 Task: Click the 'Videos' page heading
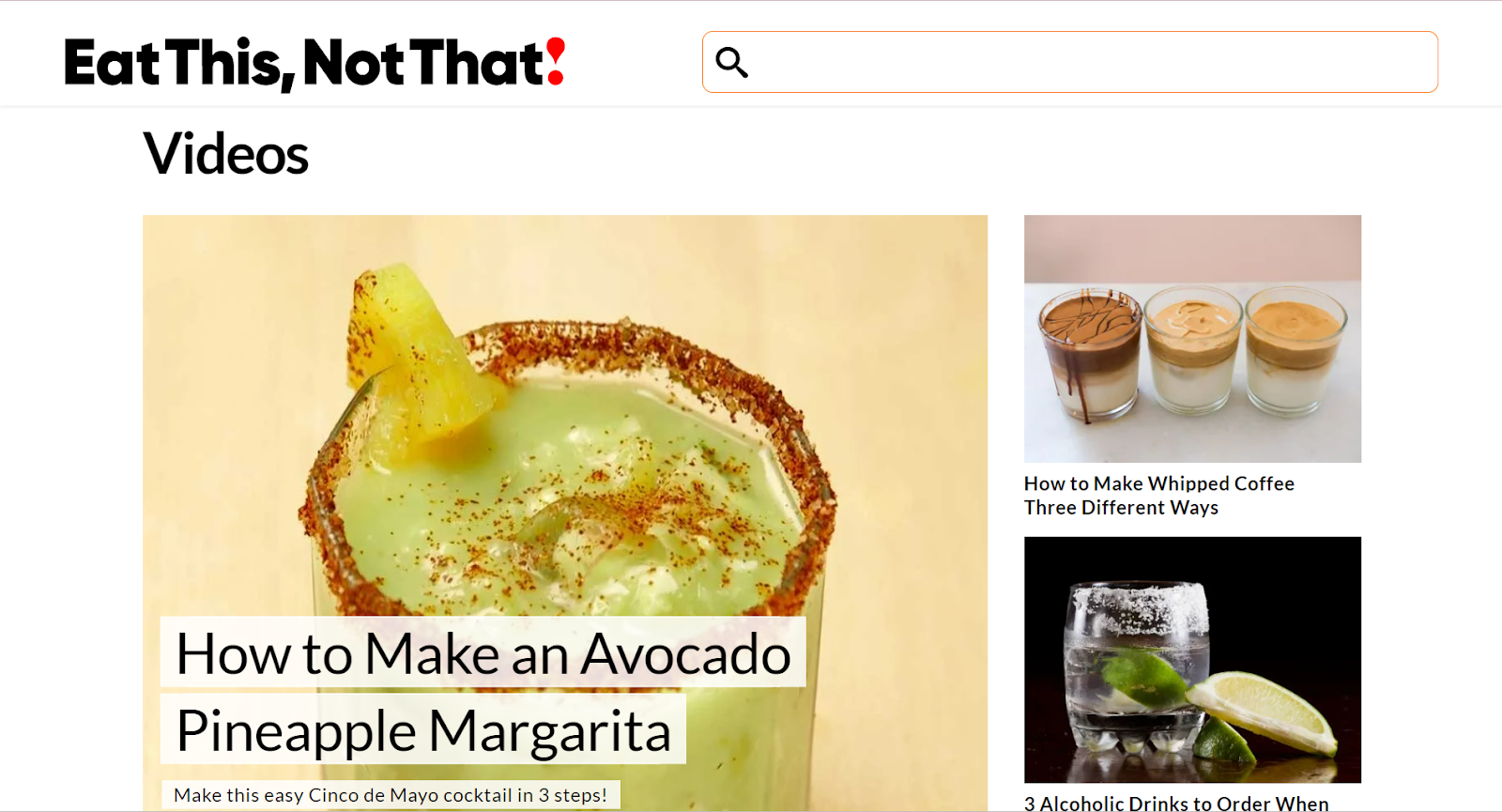point(225,154)
